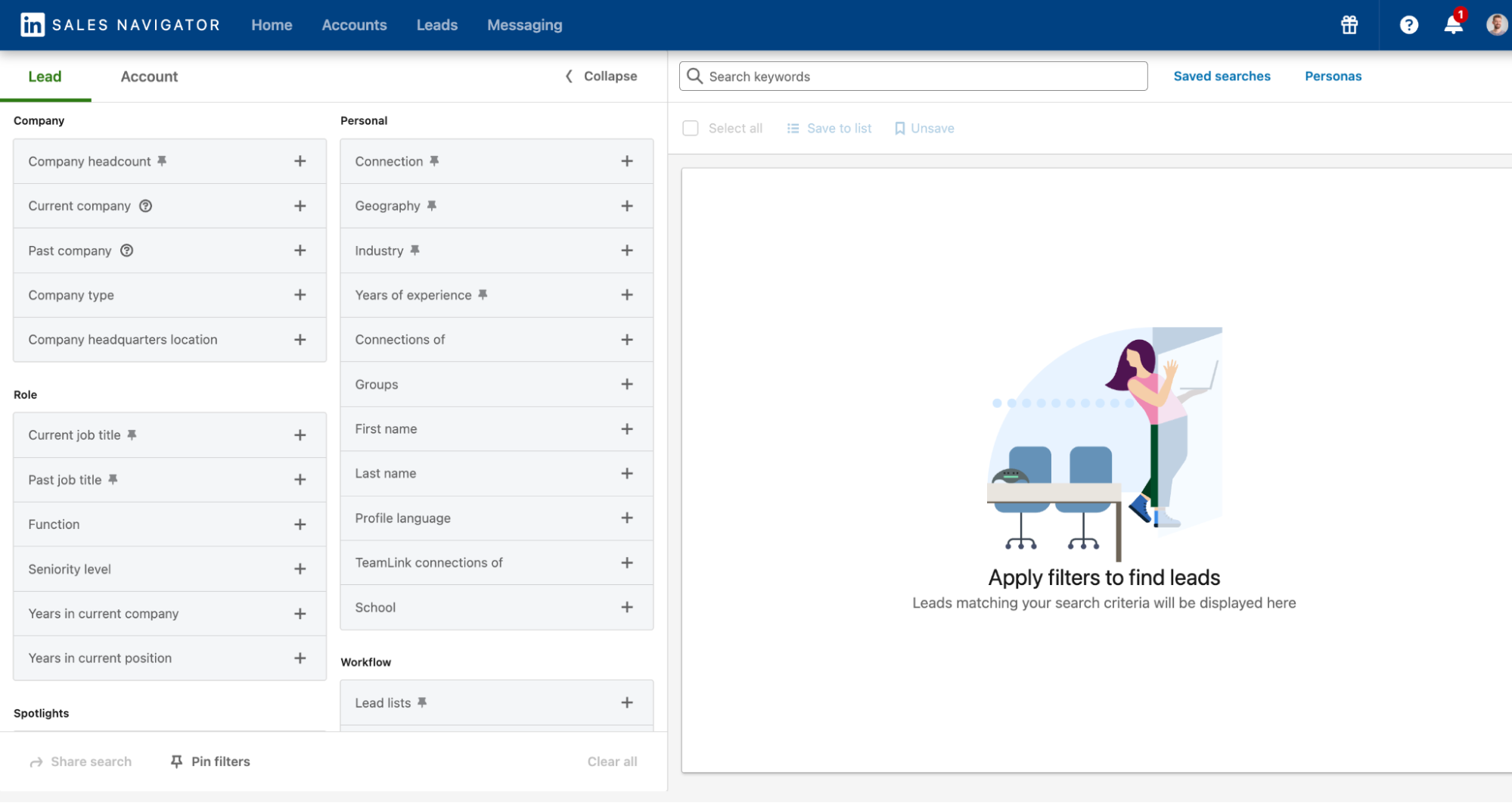Image resolution: width=1512 pixels, height=803 pixels.
Task: Click the Sales Navigator title text
Action: (136, 25)
